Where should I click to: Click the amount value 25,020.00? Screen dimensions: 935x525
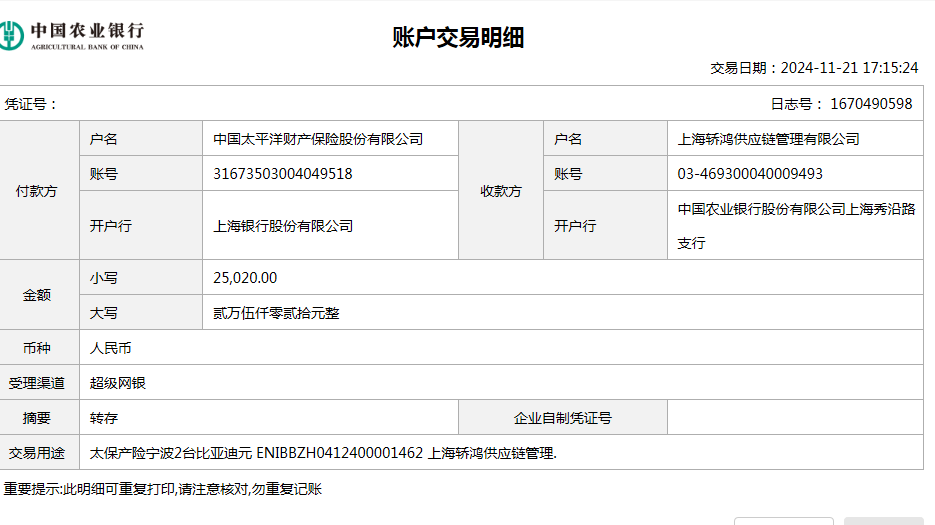point(246,278)
